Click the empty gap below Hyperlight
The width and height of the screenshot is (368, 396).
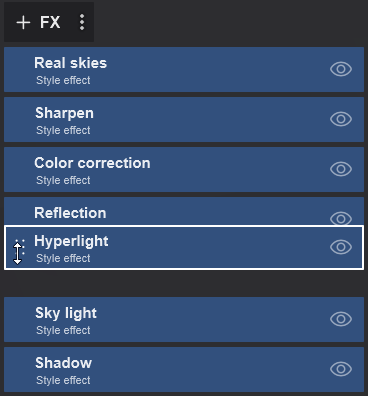coord(184,283)
